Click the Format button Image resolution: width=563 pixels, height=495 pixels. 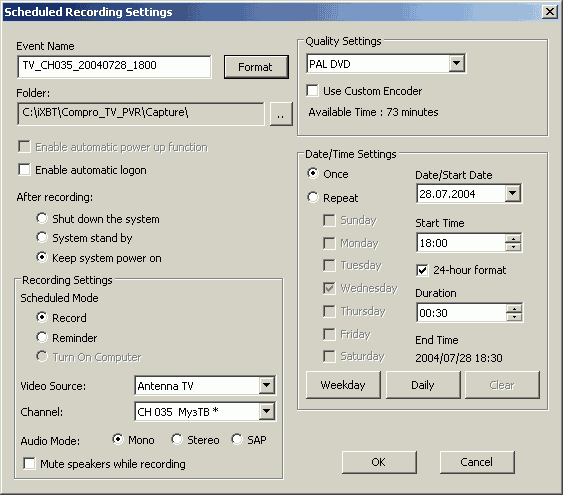click(x=256, y=67)
